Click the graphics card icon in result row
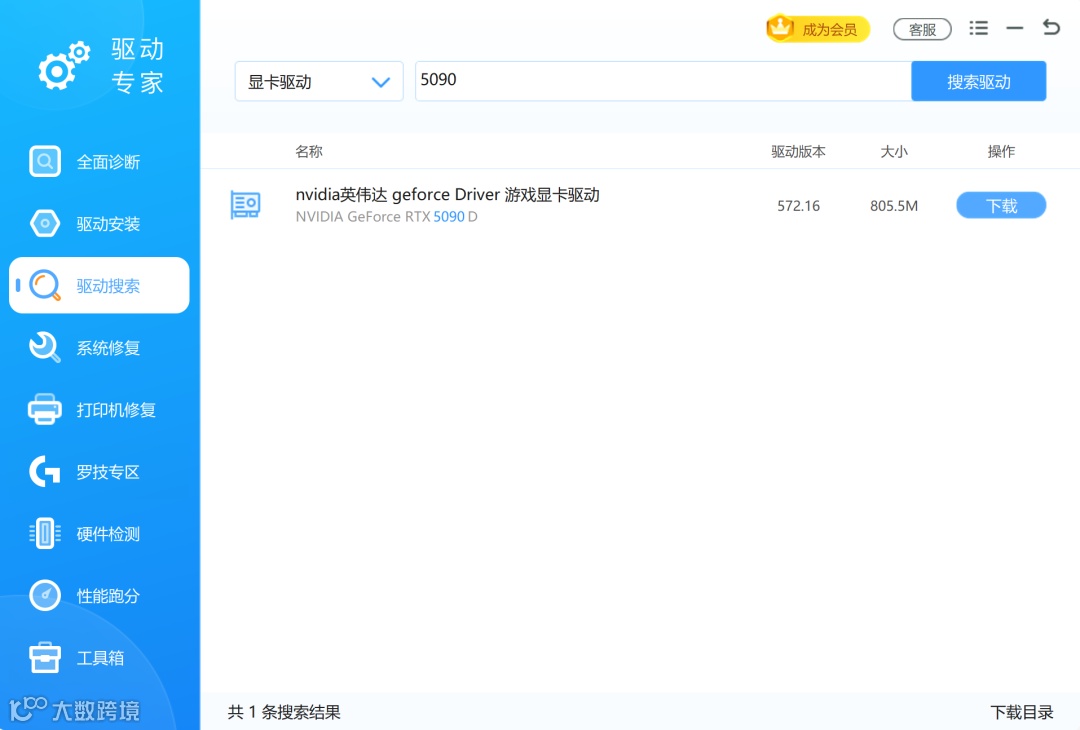 245,205
